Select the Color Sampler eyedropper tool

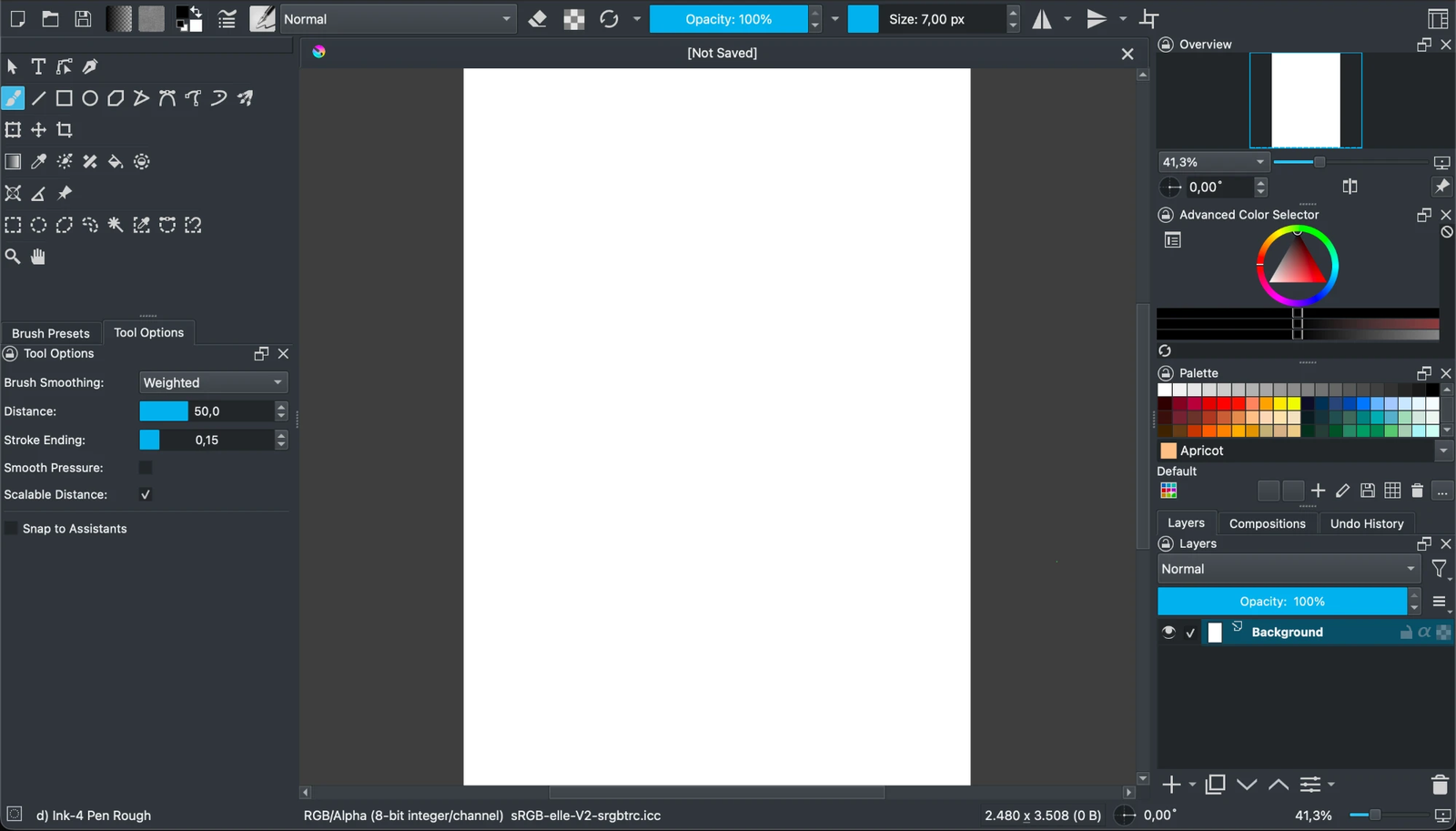[x=38, y=162]
